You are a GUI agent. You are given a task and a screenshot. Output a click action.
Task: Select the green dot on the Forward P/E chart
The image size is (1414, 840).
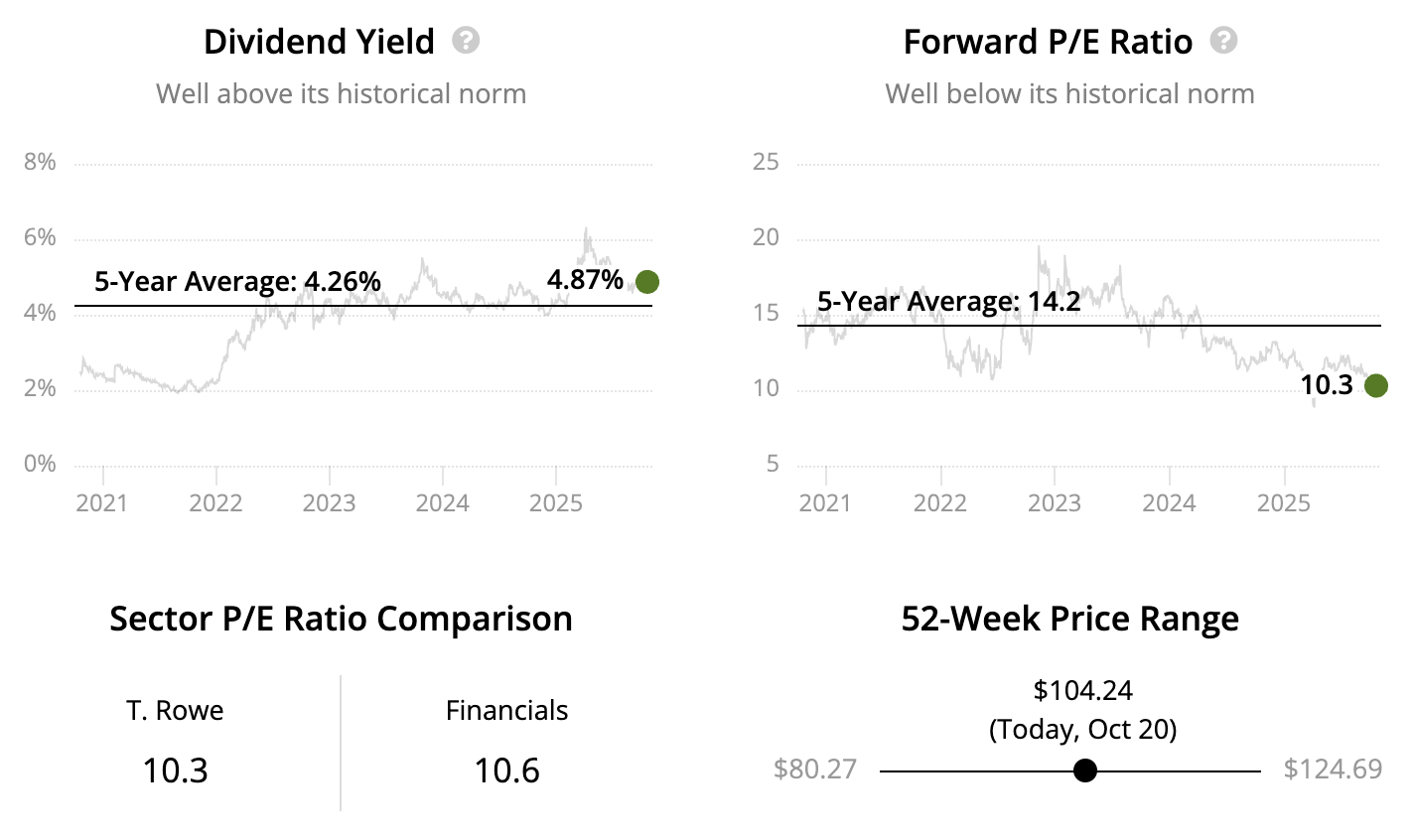[1376, 385]
